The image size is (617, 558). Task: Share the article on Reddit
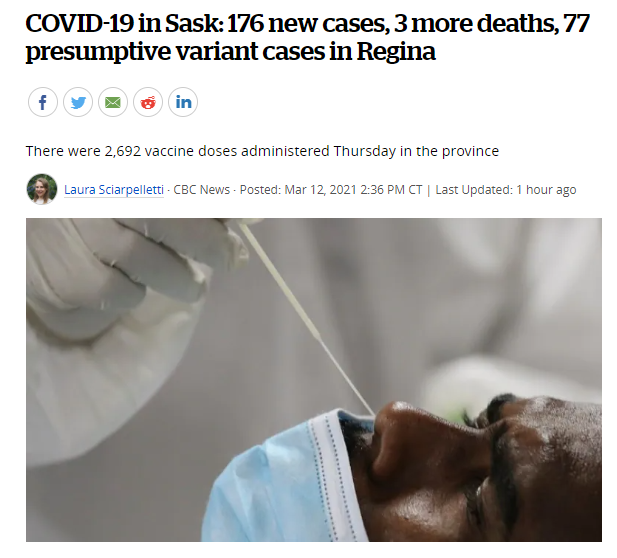[148, 102]
